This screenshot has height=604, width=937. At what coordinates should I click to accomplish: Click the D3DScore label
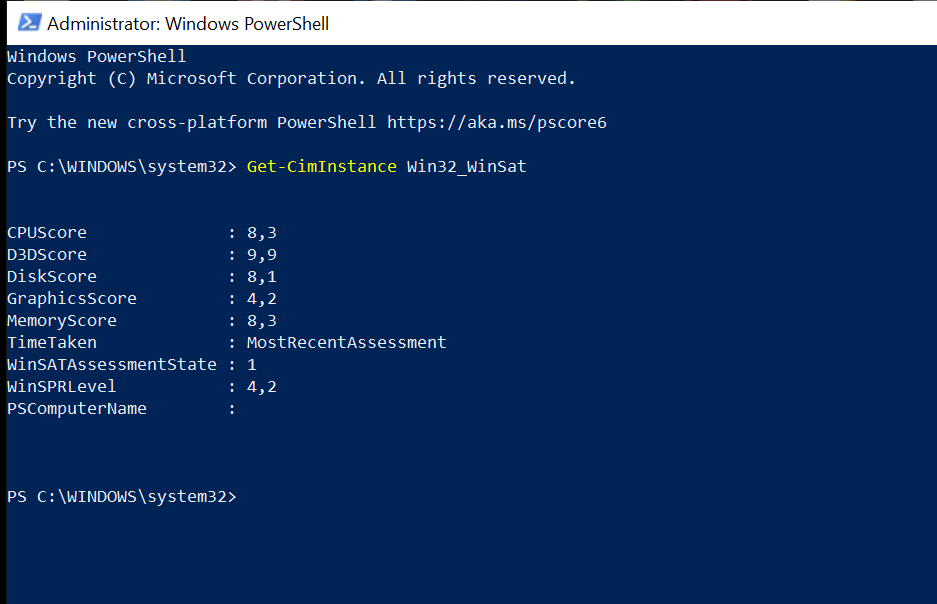point(47,254)
